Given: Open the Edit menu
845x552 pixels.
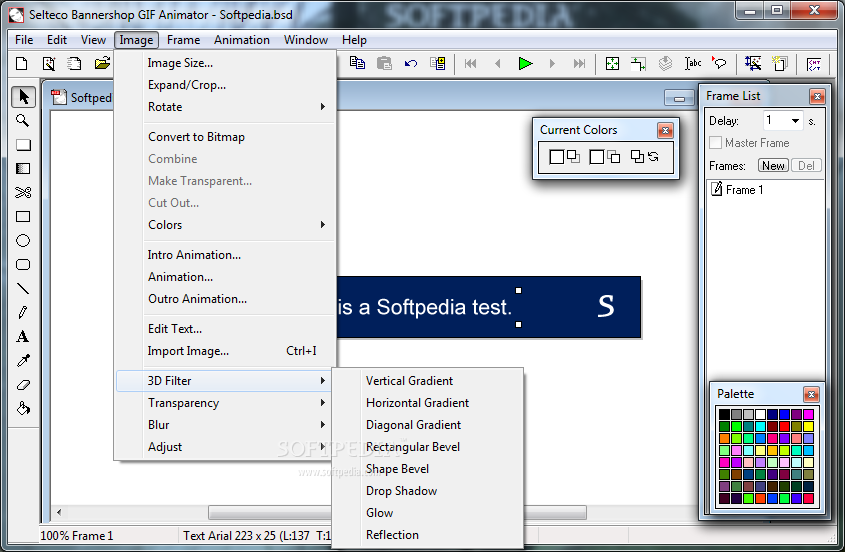Looking at the screenshot, I should coord(57,40).
